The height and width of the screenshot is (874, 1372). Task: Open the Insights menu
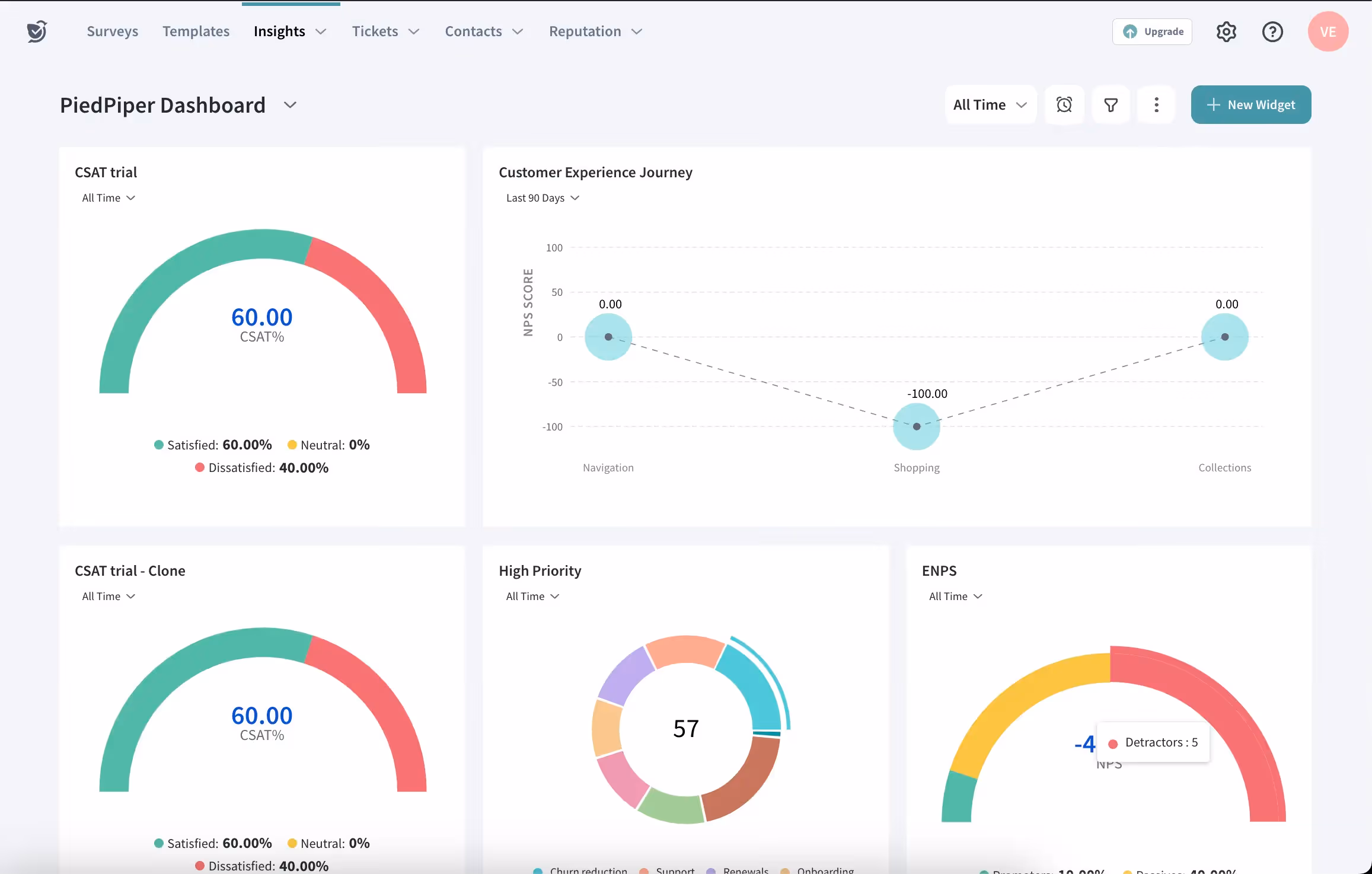(x=290, y=31)
